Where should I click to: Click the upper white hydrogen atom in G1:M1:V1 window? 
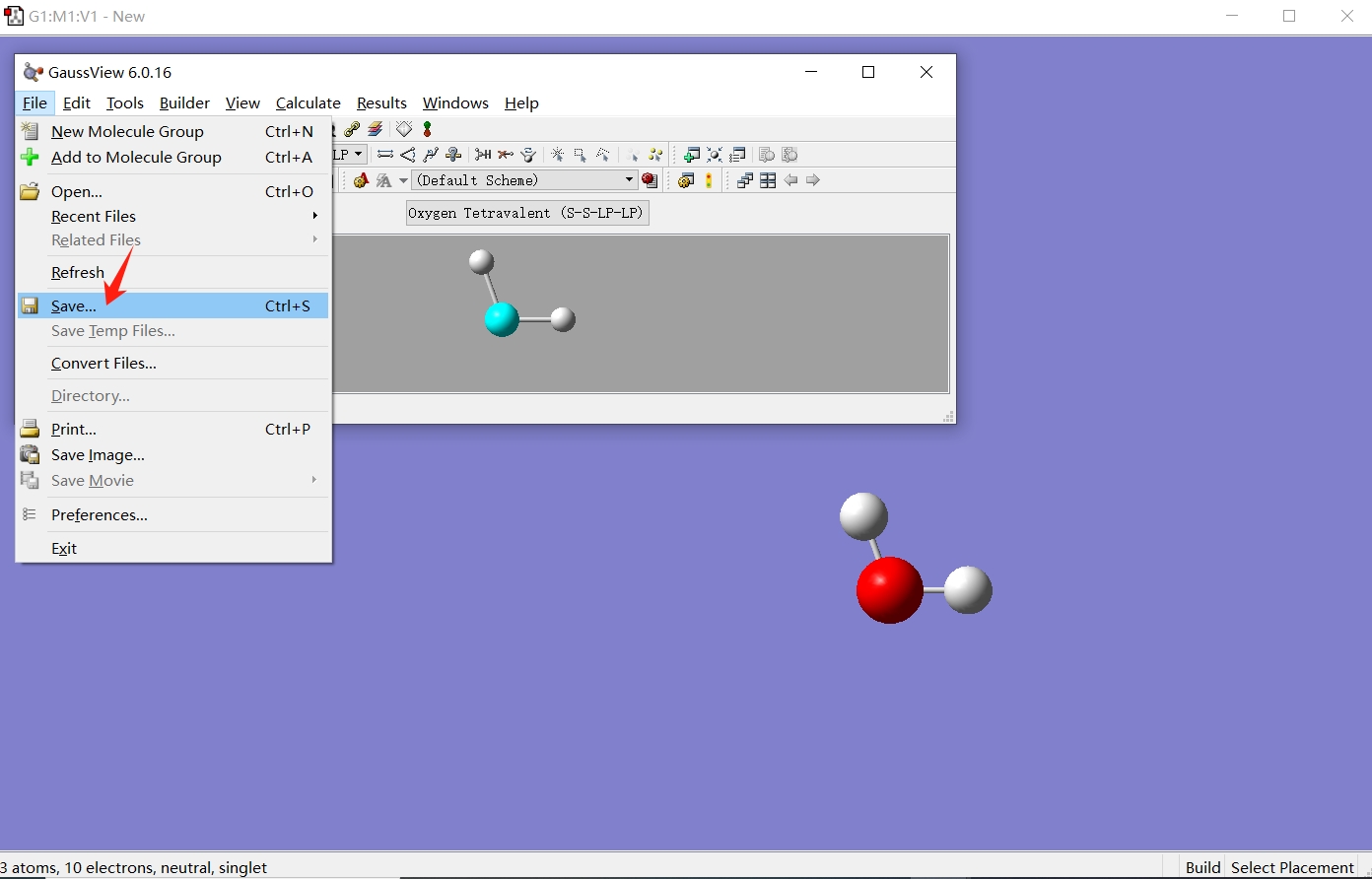click(863, 516)
